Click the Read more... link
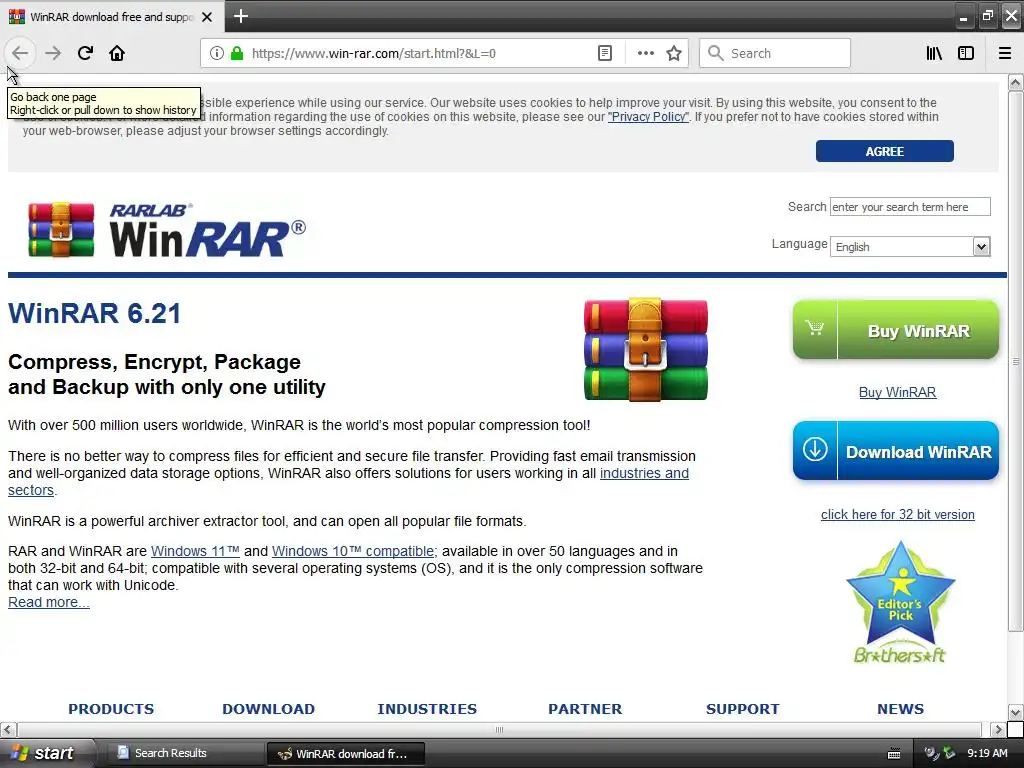 click(x=48, y=602)
